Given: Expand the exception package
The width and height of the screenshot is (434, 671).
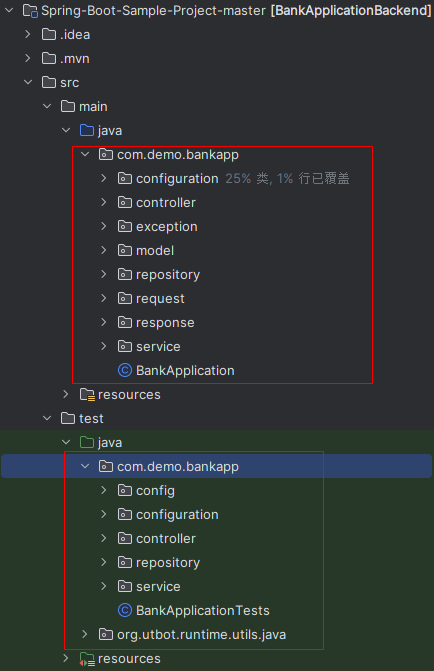Looking at the screenshot, I should point(104,226).
